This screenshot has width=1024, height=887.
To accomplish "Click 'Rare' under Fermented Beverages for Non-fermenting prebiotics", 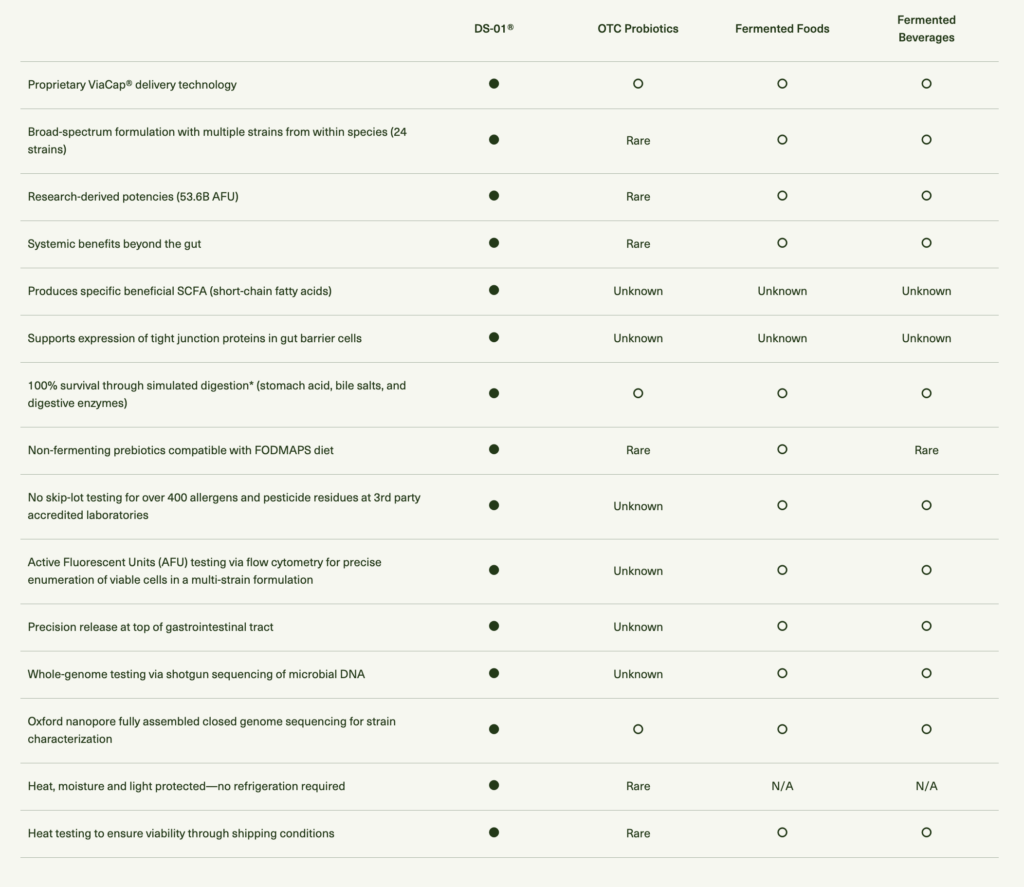I will tap(926, 450).
